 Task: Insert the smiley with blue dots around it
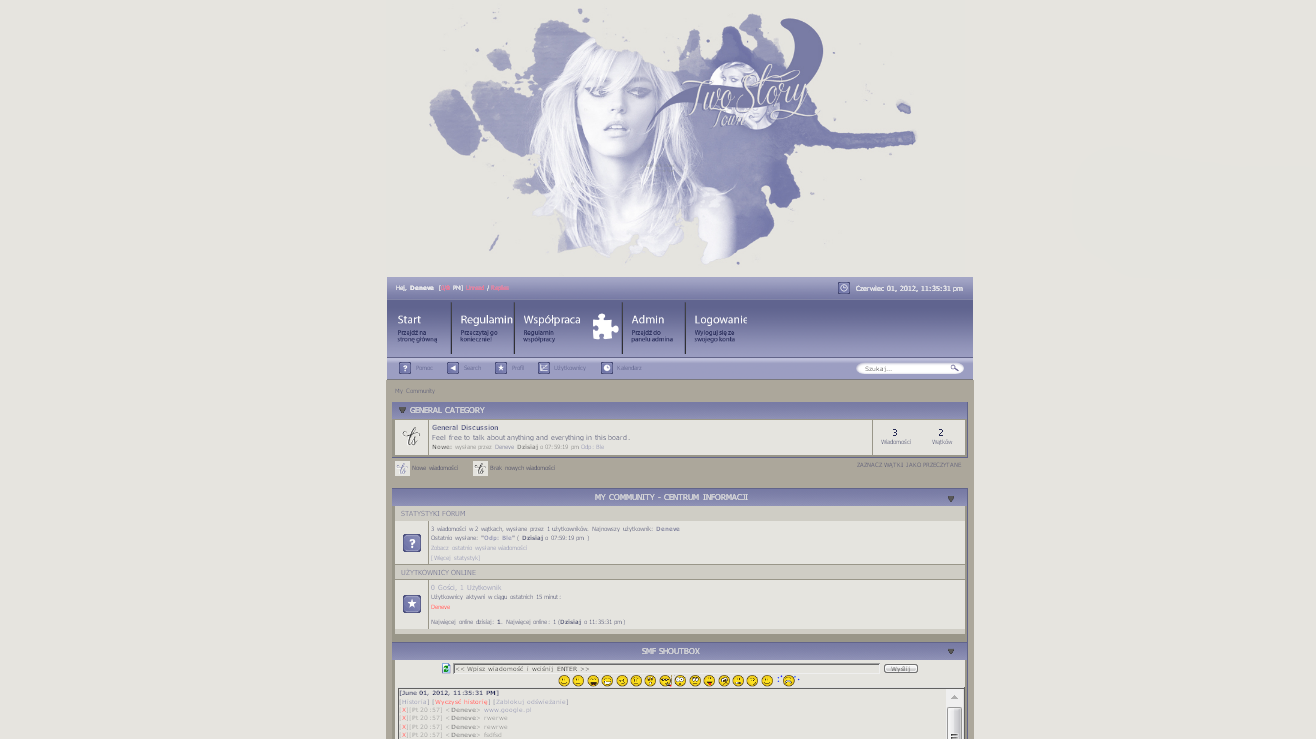pos(788,681)
